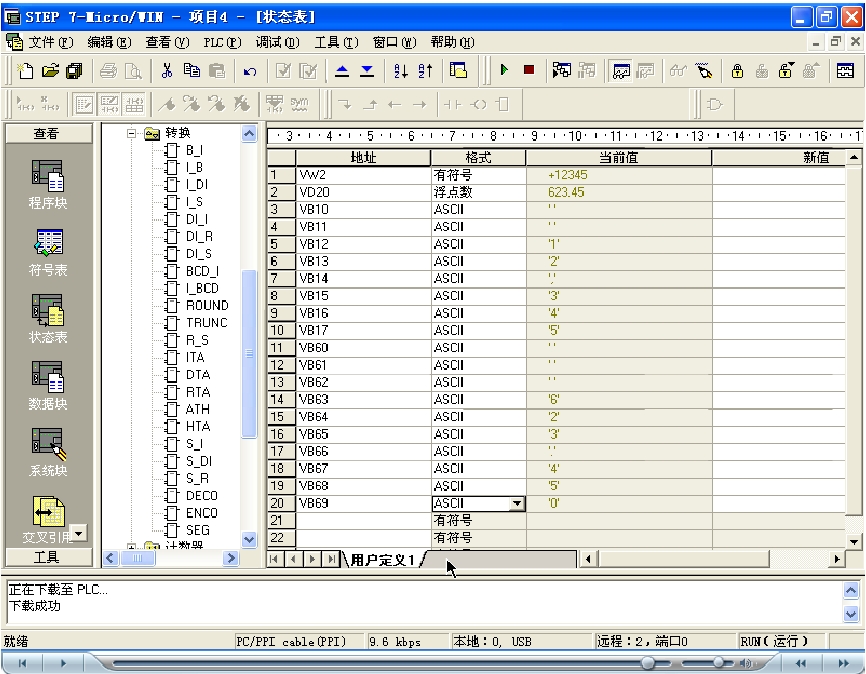866x674 pixels.
Task: Save the project with the floppy disks icon
Action: pyautogui.click(x=74, y=71)
